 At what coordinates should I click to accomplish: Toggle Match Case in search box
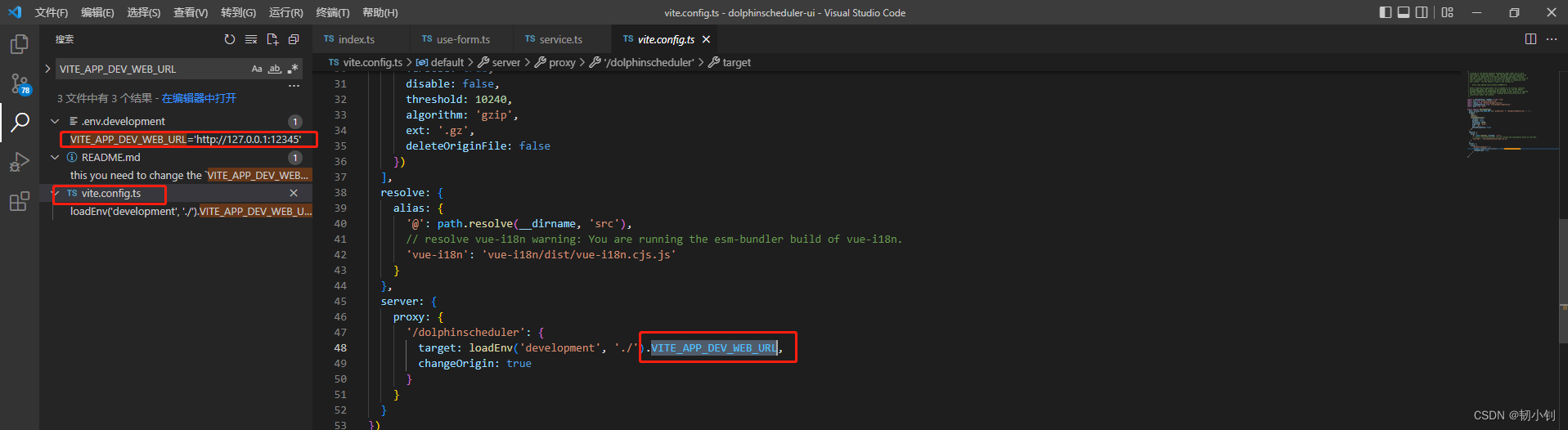[x=257, y=69]
